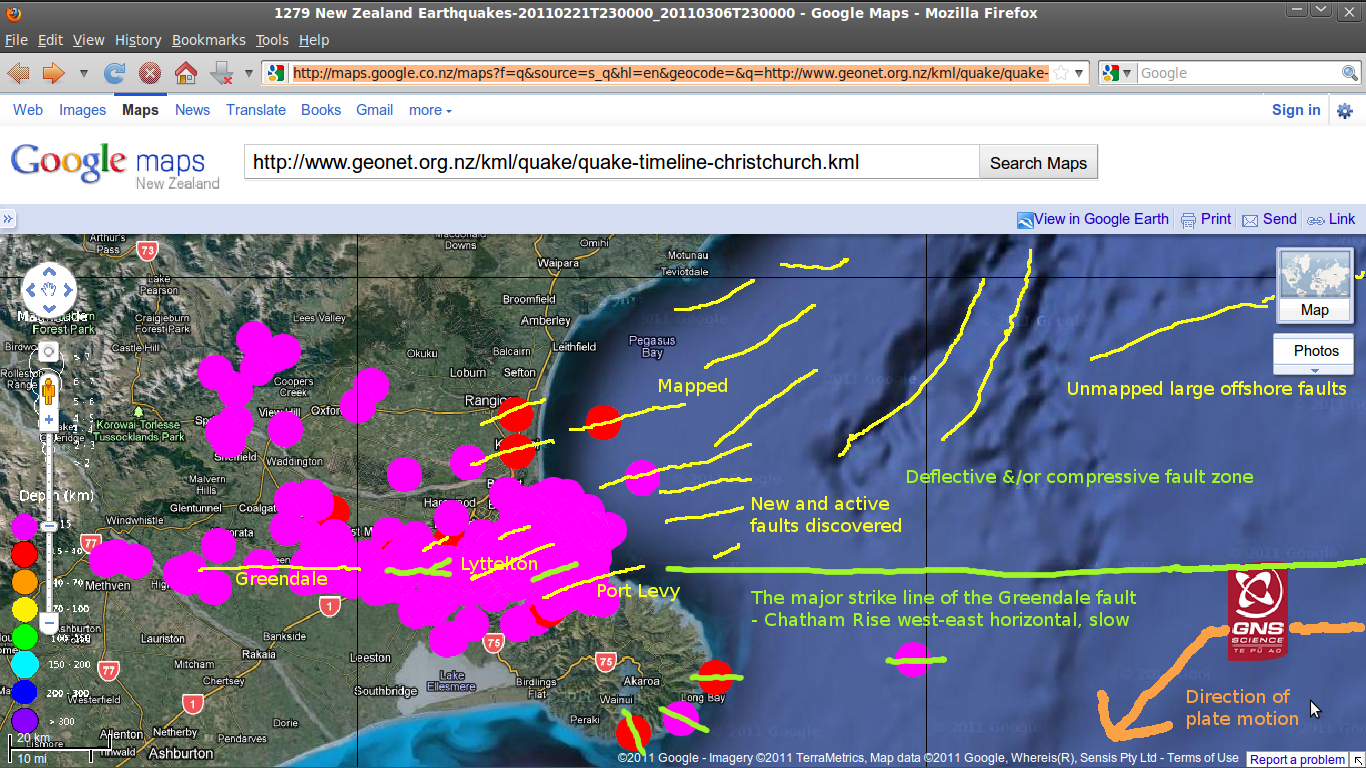Stop loading the page
The image size is (1366, 768).
coord(150,73)
